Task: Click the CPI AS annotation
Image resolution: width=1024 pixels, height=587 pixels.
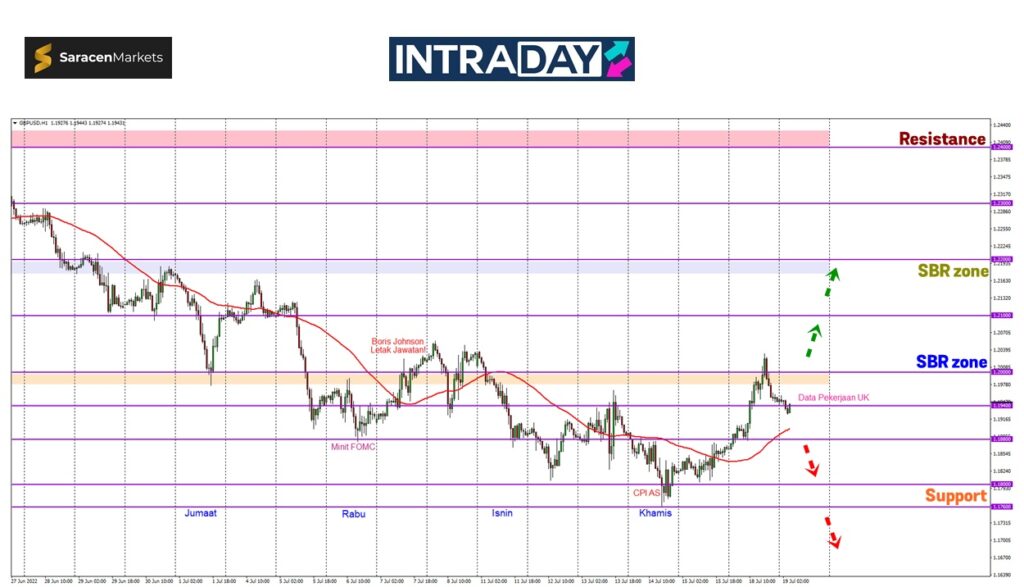Action: point(645,492)
